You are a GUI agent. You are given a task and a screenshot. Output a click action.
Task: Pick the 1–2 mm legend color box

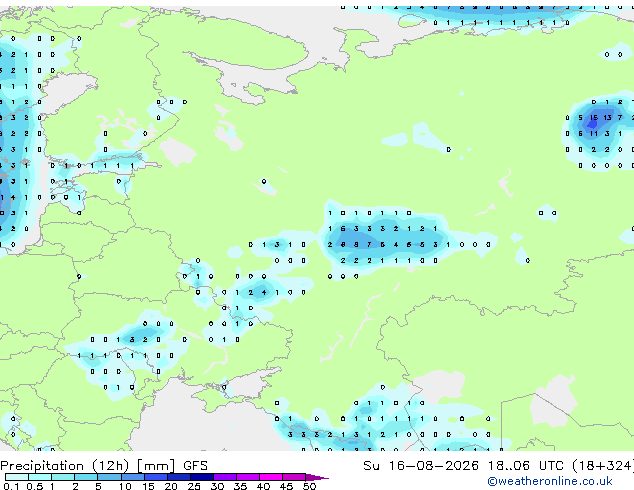point(63,477)
